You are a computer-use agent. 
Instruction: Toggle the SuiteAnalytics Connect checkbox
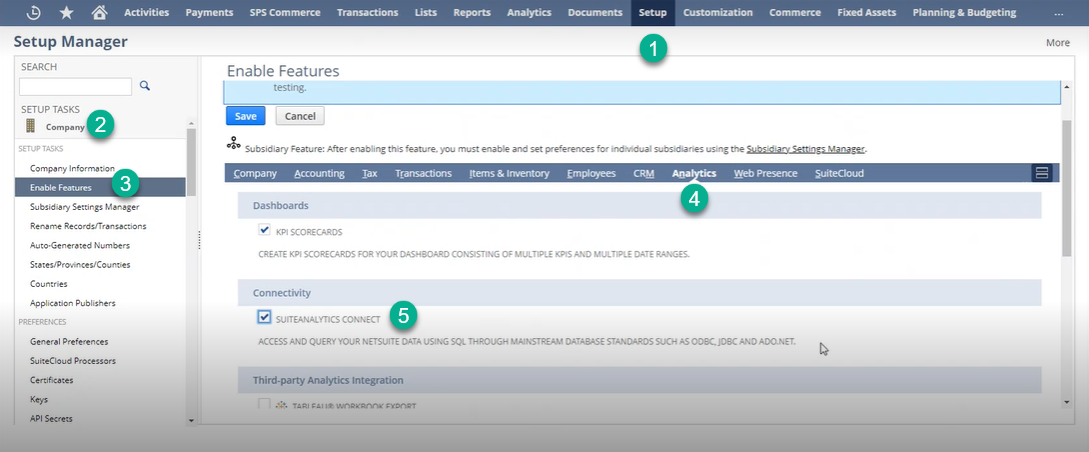tap(264, 318)
